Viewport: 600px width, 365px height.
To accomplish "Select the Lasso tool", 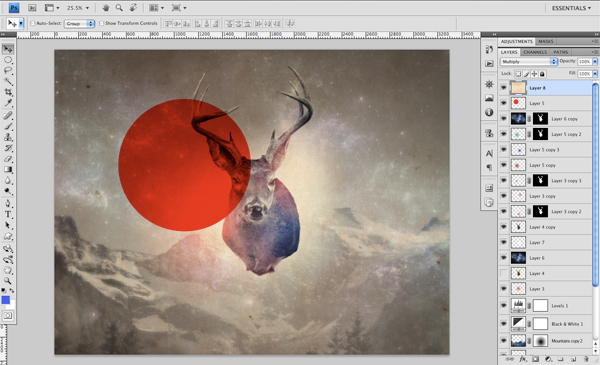I will point(8,71).
